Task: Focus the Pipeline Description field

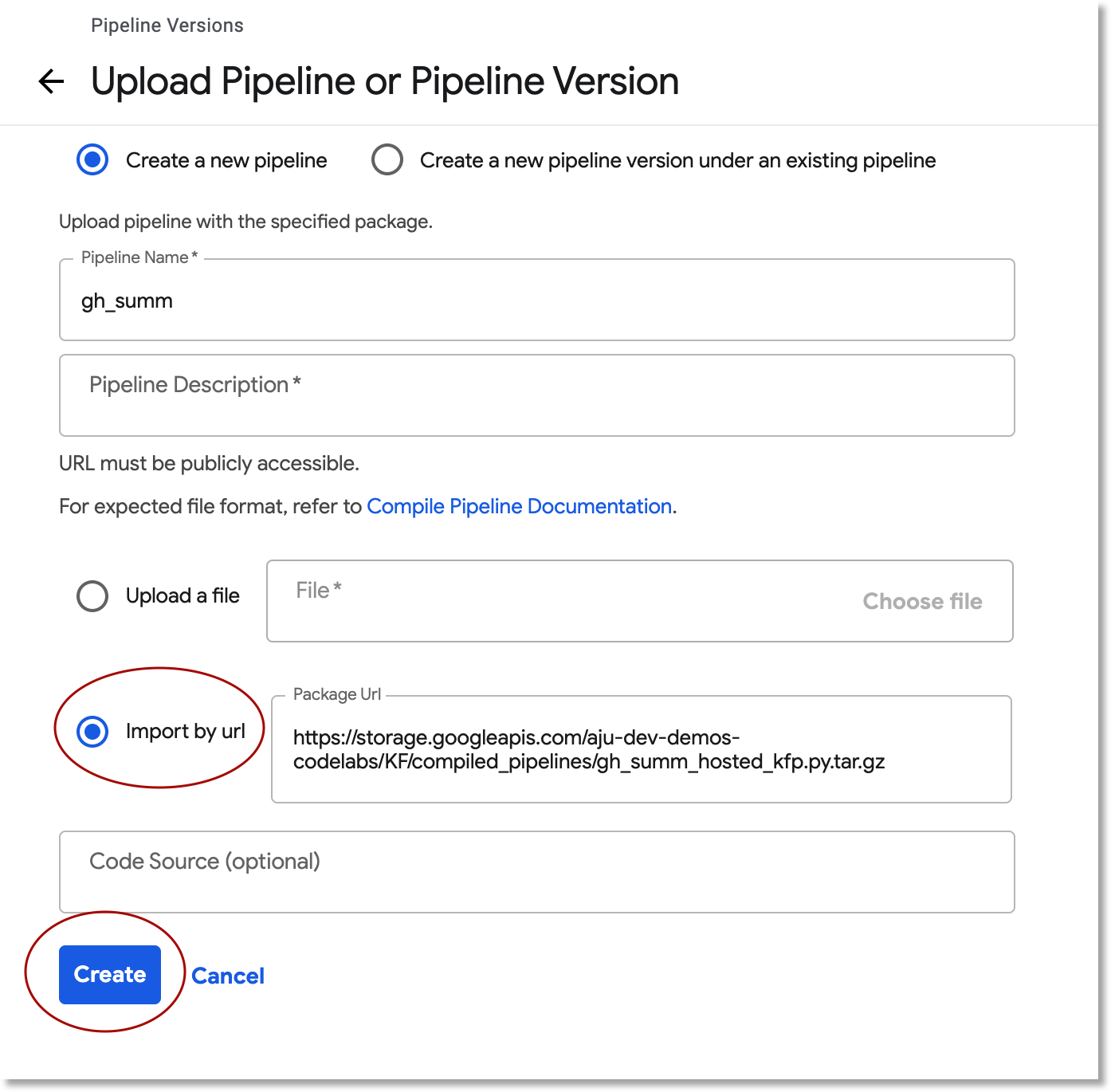Action: click(536, 395)
